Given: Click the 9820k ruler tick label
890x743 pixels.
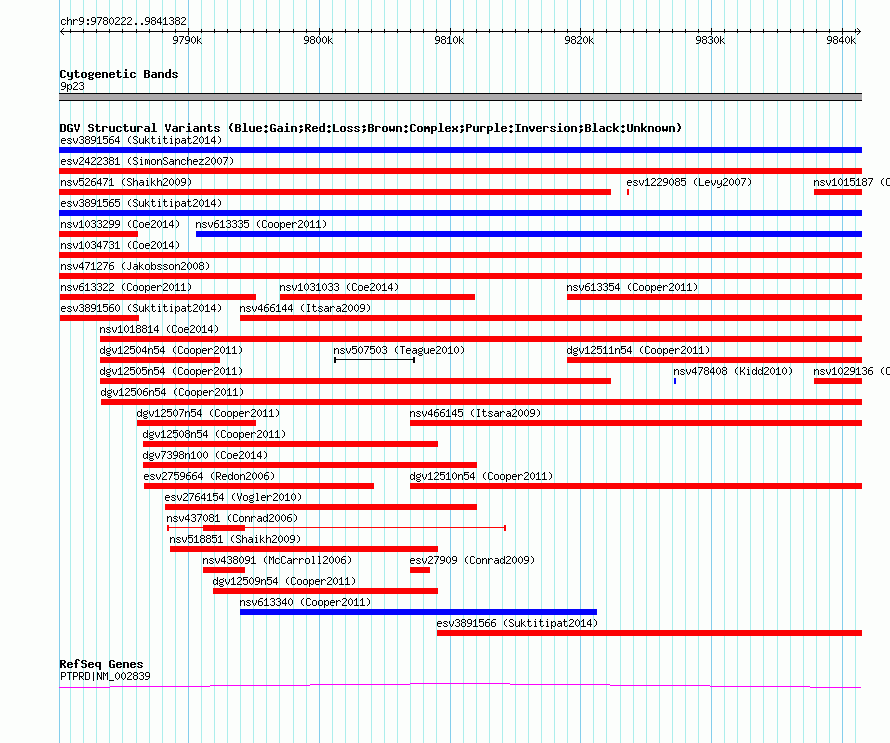Looking at the screenshot, I should (580, 40).
